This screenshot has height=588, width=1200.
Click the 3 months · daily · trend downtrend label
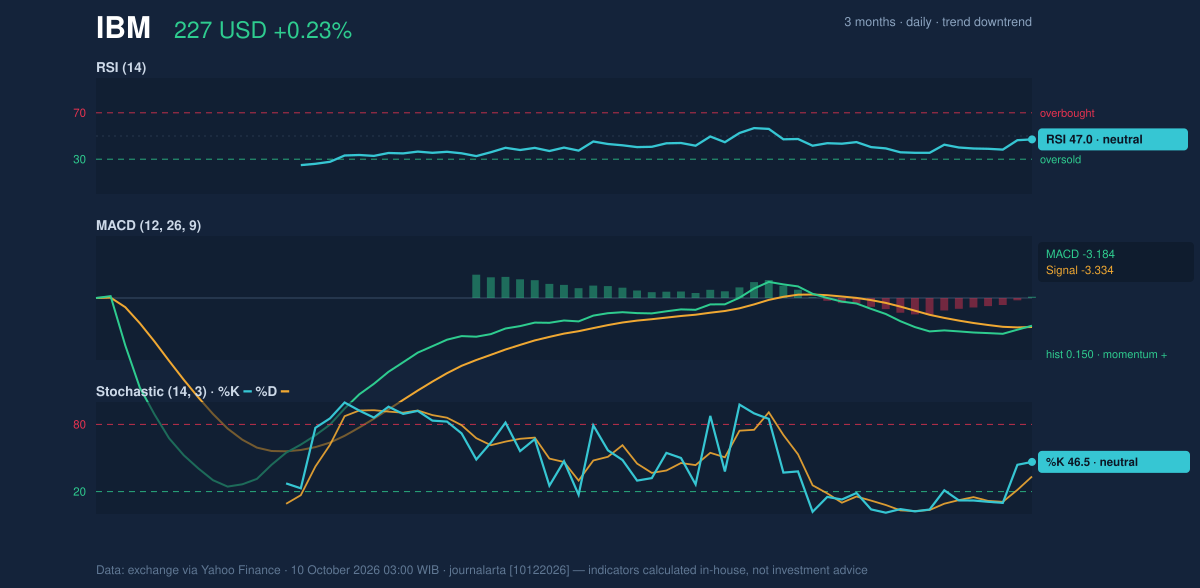pos(938,22)
